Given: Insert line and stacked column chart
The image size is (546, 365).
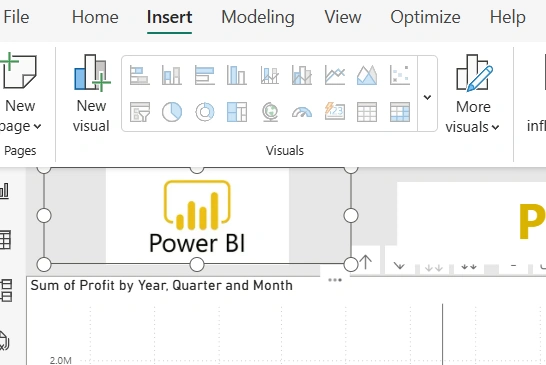Looking at the screenshot, I should 270,75.
